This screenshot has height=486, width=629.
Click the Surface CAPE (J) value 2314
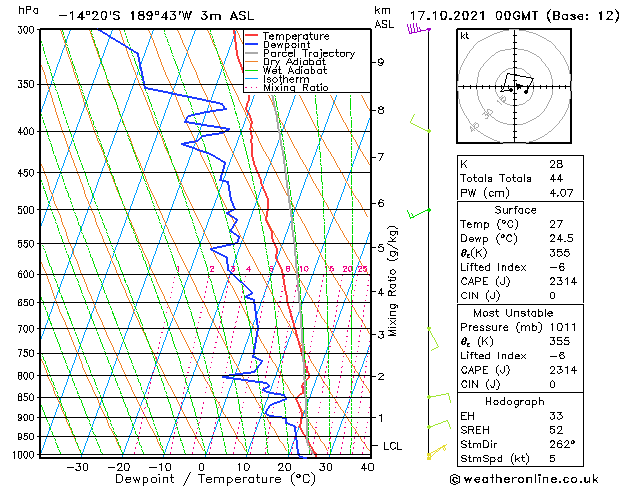(x=563, y=281)
